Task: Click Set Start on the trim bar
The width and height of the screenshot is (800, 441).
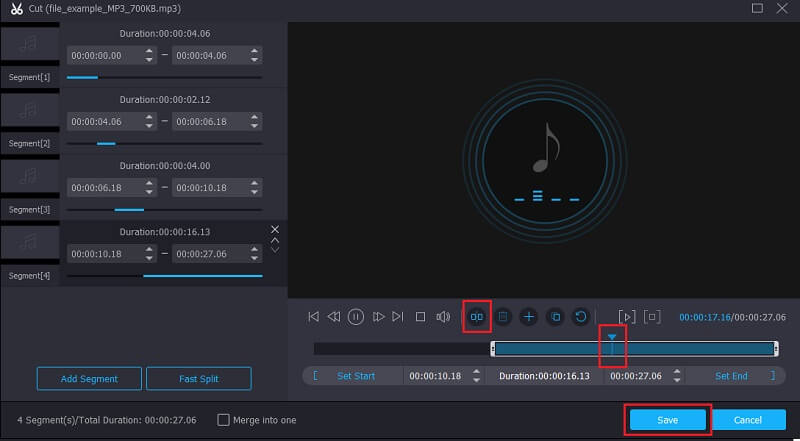Action: click(x=356, y=376)
